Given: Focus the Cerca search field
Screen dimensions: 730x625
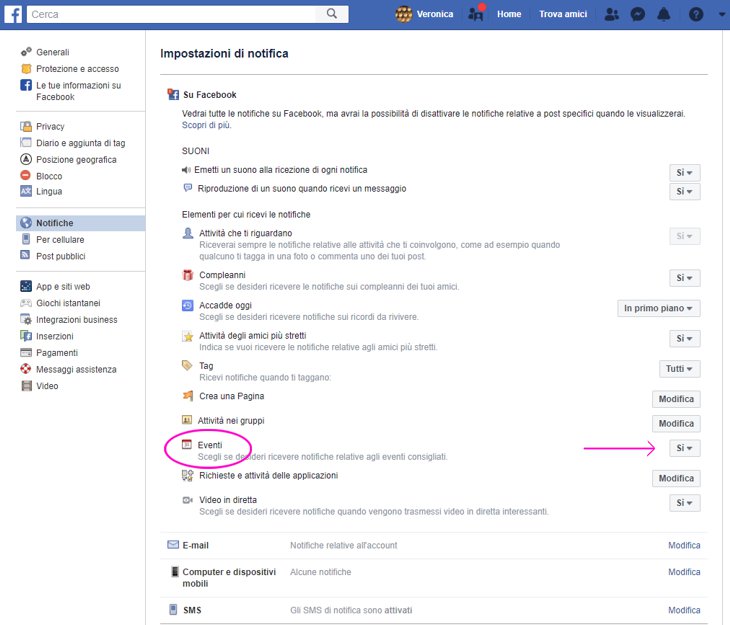Looking at the screenshot, I should pos(171,14).
